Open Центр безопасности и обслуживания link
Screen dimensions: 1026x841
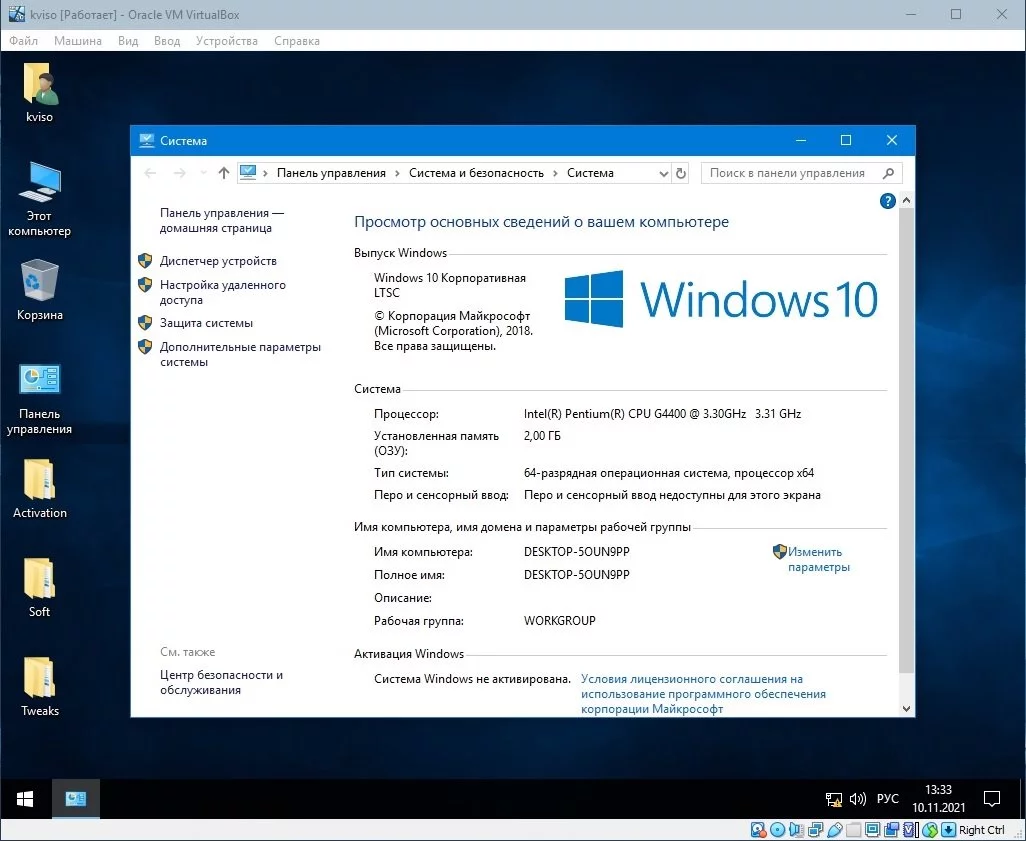pyautogui.click(x=221, y=682)
